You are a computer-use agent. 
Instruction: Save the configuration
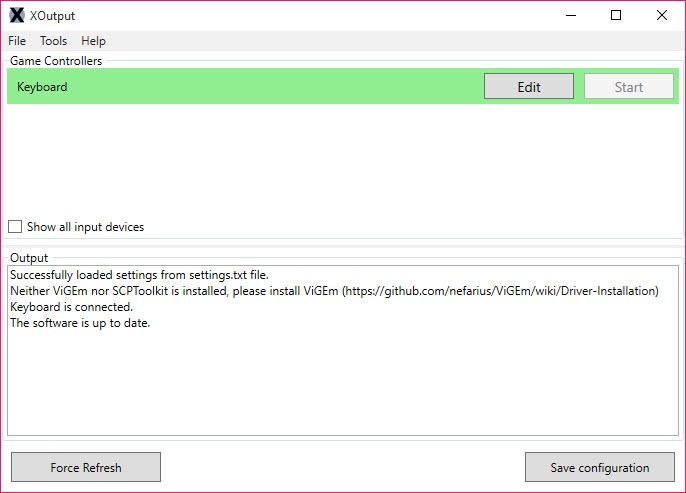(x=599, y=467)
